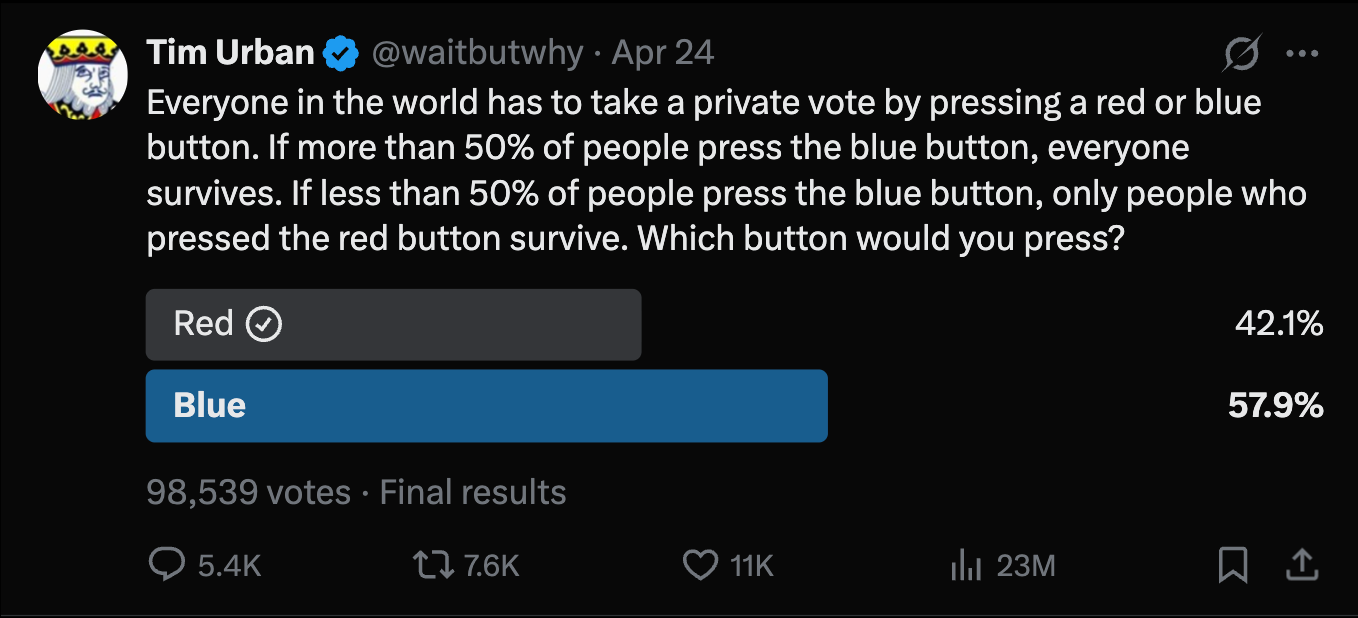Viewport: 1358px width, 618px height.
Task: Click the 98,539 votes count text
Action: pyautogui.click(x=248, y=492)
